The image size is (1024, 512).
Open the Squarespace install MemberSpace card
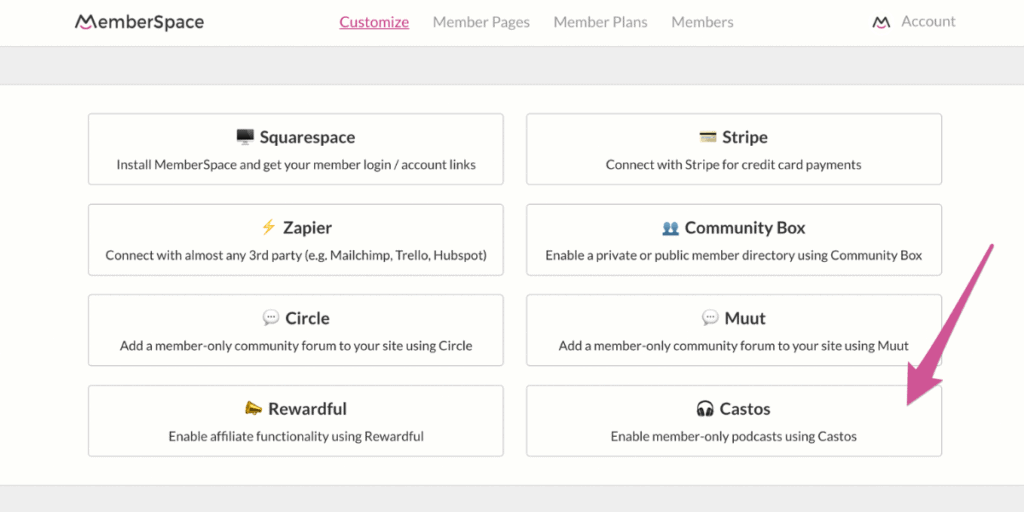[296, 149]
